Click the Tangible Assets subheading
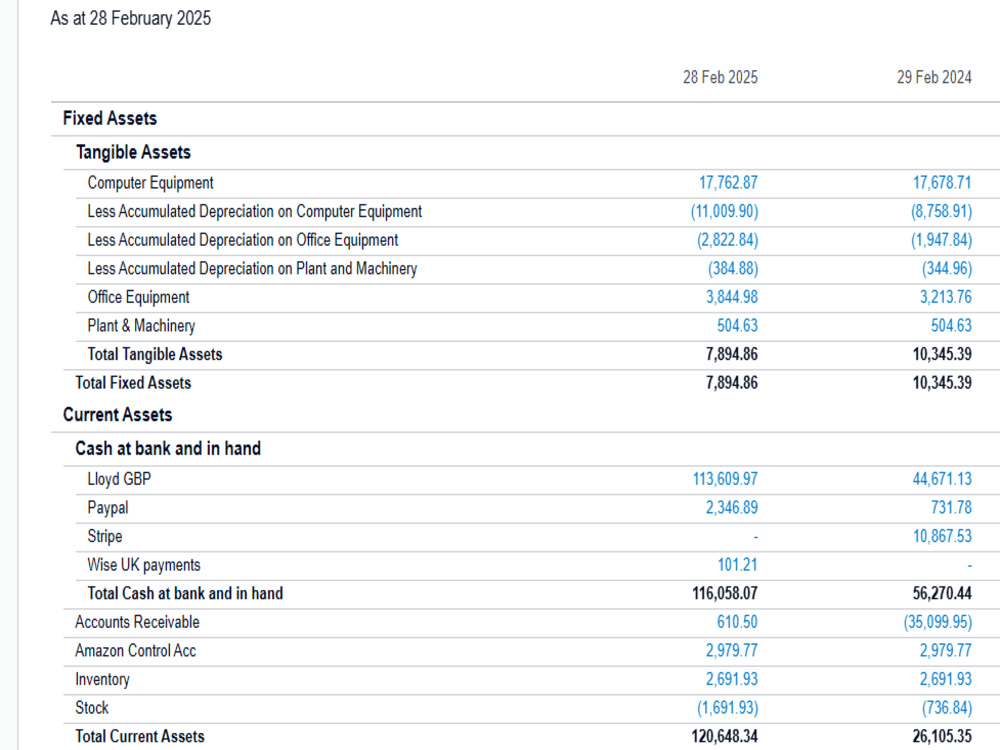 click(133, 152)
